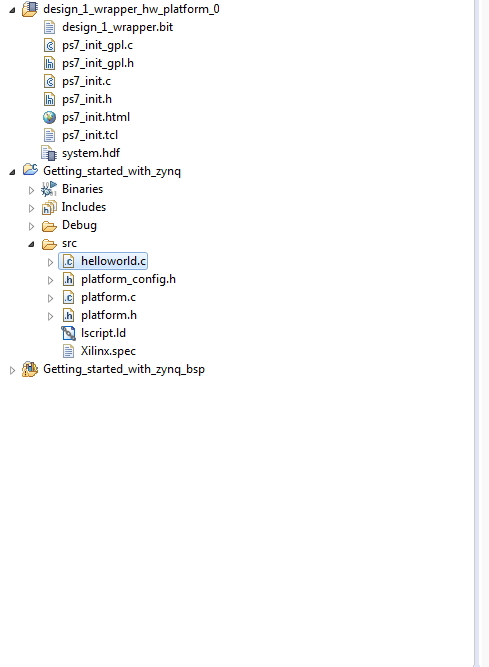489x667 pixels.
Task: Click the Getting_started_with_zynq_bsp project icon
Action: (30, 369)
